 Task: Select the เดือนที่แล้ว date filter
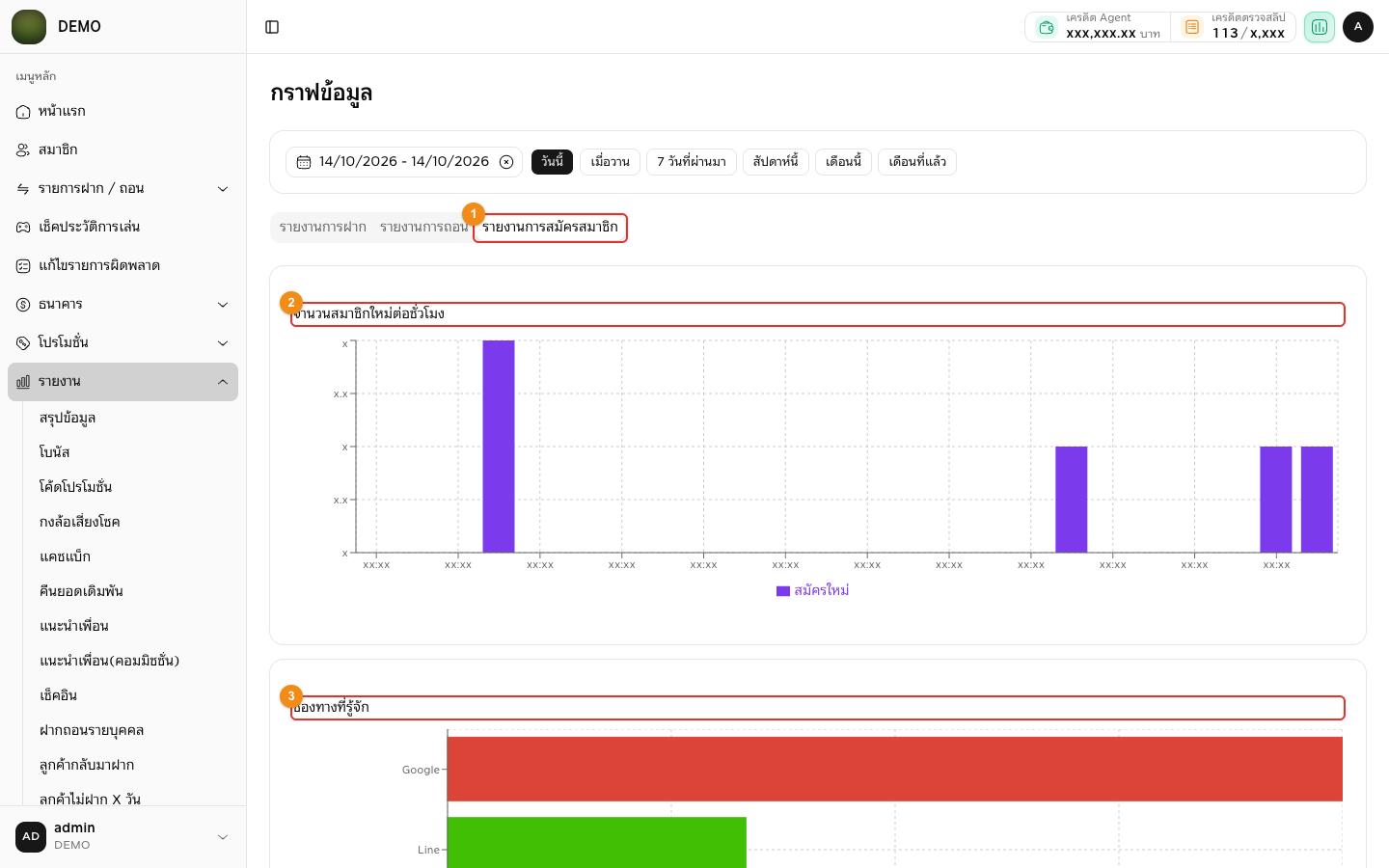pyautogui.click(x=917, y=162)
